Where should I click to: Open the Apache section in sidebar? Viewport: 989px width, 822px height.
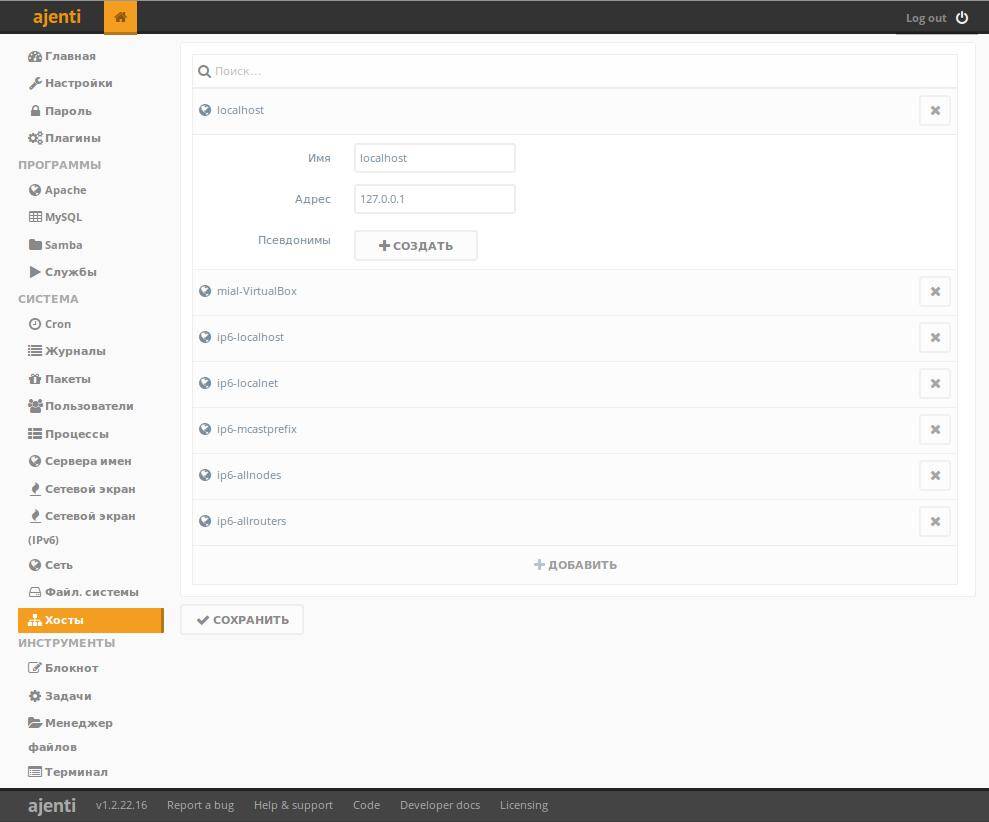point(65,190)
